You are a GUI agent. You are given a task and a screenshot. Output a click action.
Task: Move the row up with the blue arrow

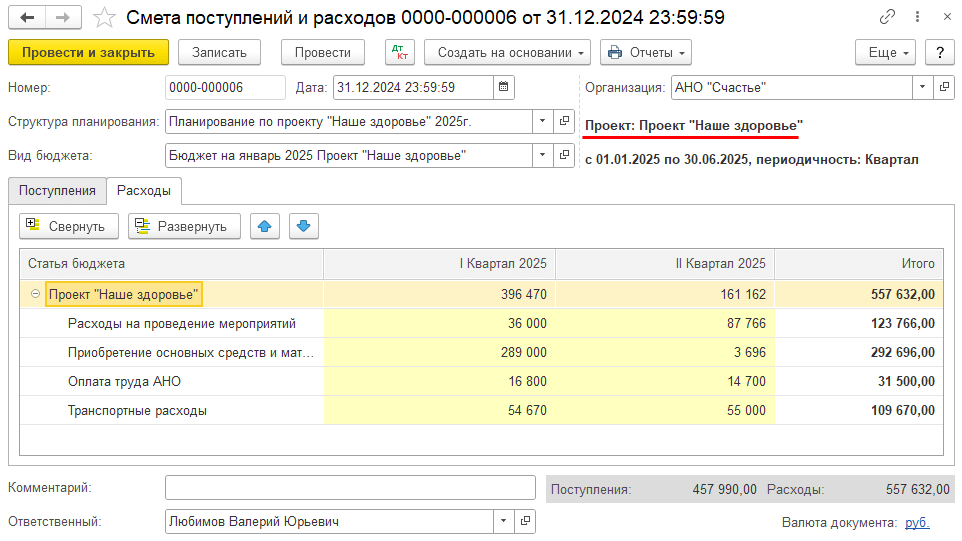coord(265,226)
